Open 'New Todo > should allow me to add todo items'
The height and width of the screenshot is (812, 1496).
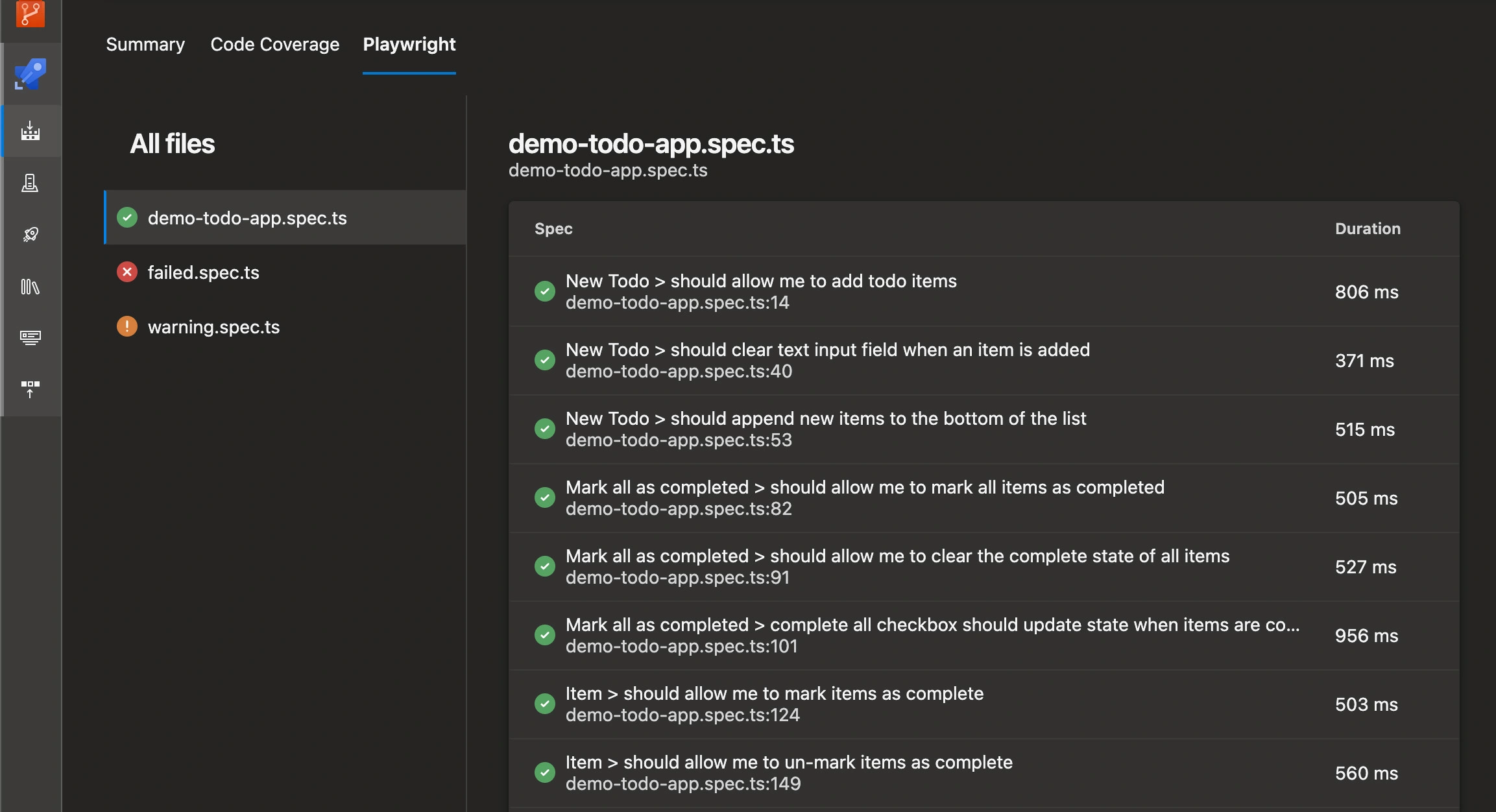[x=761, y=281]
